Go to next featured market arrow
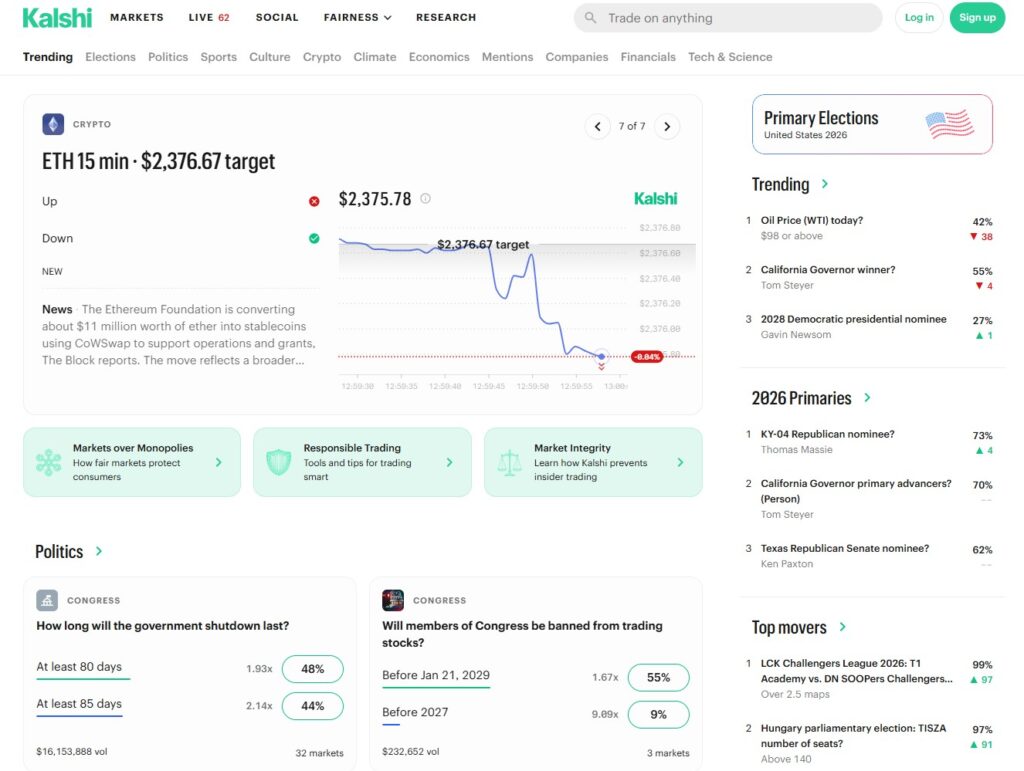 pos(667,126)
